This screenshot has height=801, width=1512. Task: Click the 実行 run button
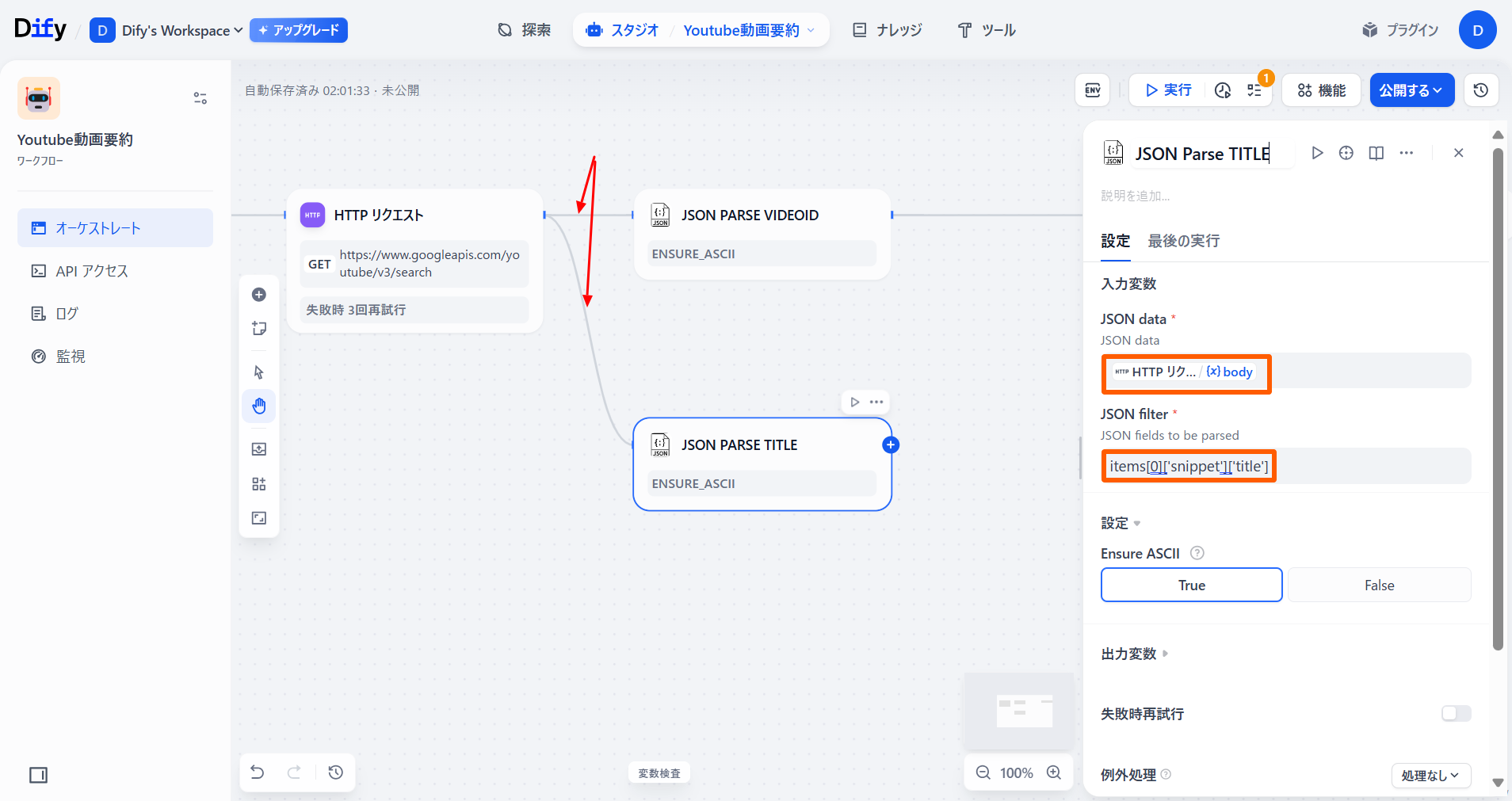(x=1168, y=90)
